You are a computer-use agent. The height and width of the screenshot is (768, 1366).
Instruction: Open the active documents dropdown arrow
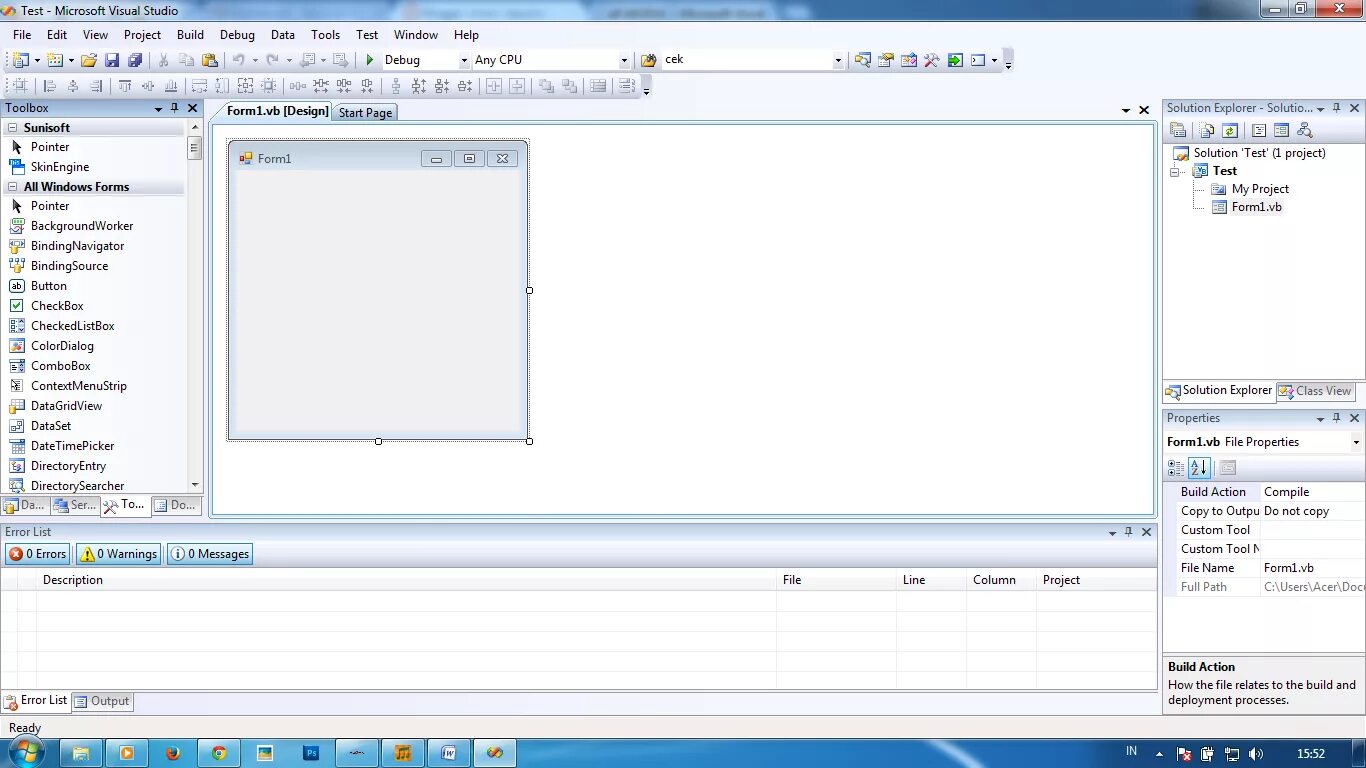tap(1126, 110)
